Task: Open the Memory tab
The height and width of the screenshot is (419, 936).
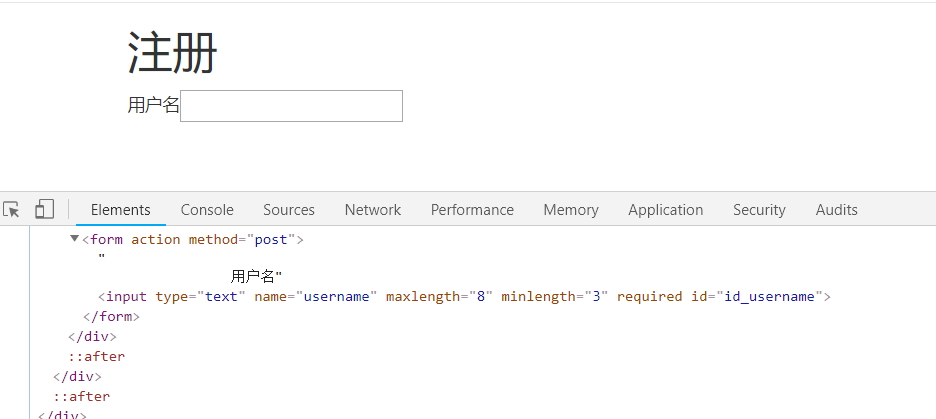Action: (x=571, y=210)
